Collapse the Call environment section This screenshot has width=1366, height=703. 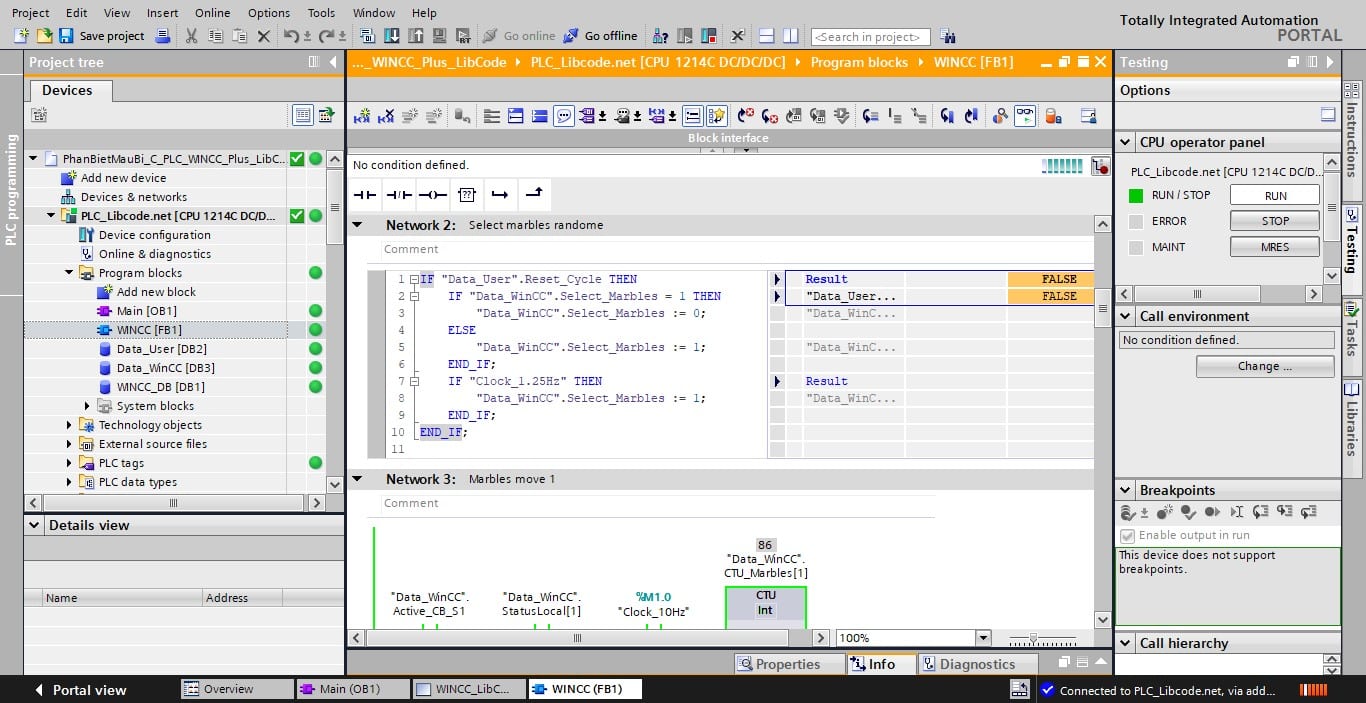pyautogui.click(x=1126, y=316)
